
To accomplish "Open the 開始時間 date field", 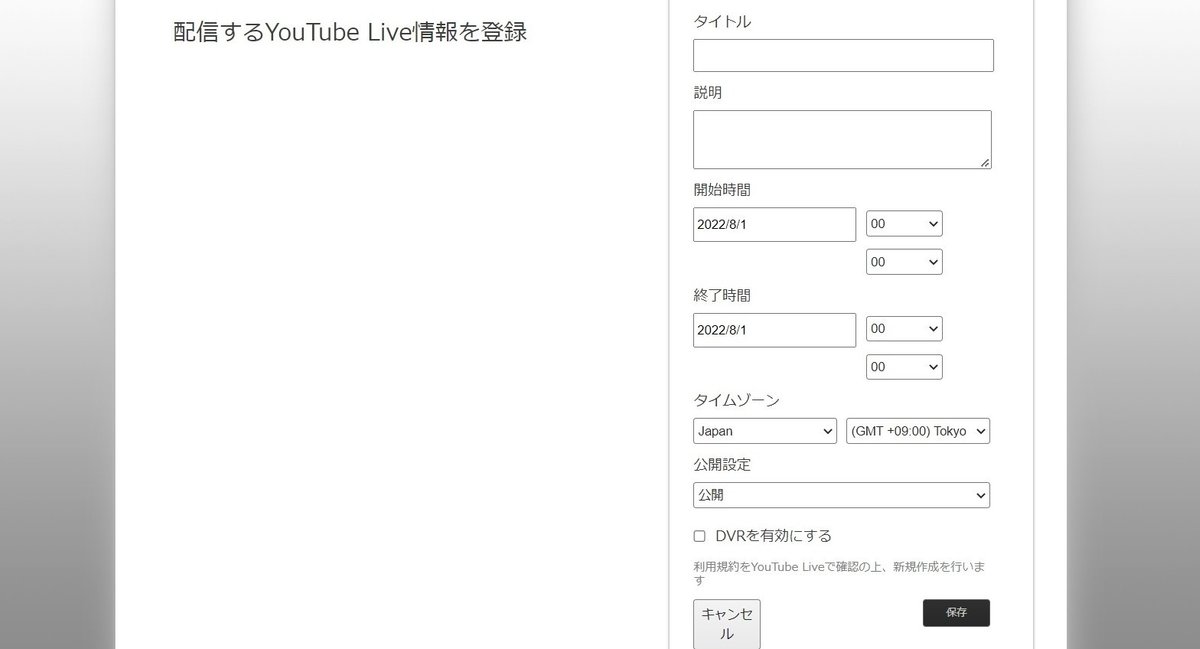I will (774, 224).
